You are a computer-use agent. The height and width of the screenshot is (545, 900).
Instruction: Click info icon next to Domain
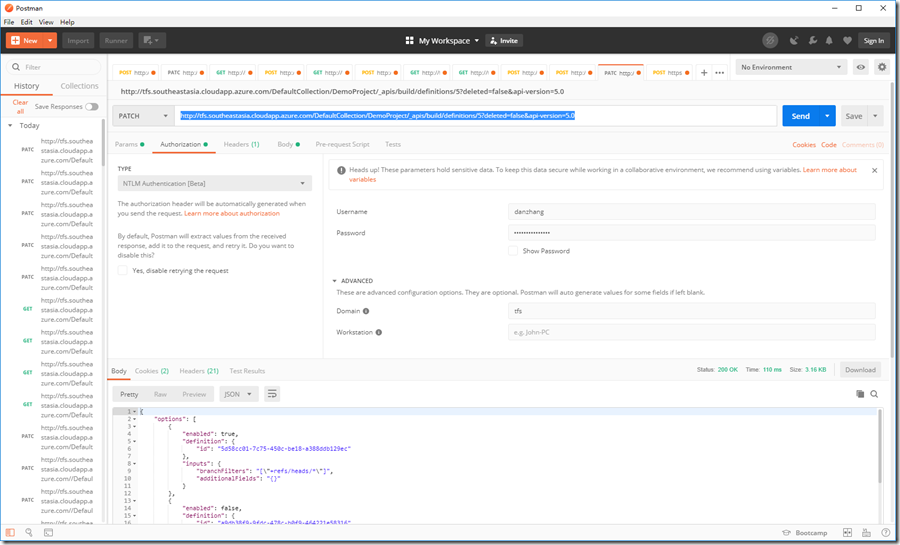coord(366,311)
